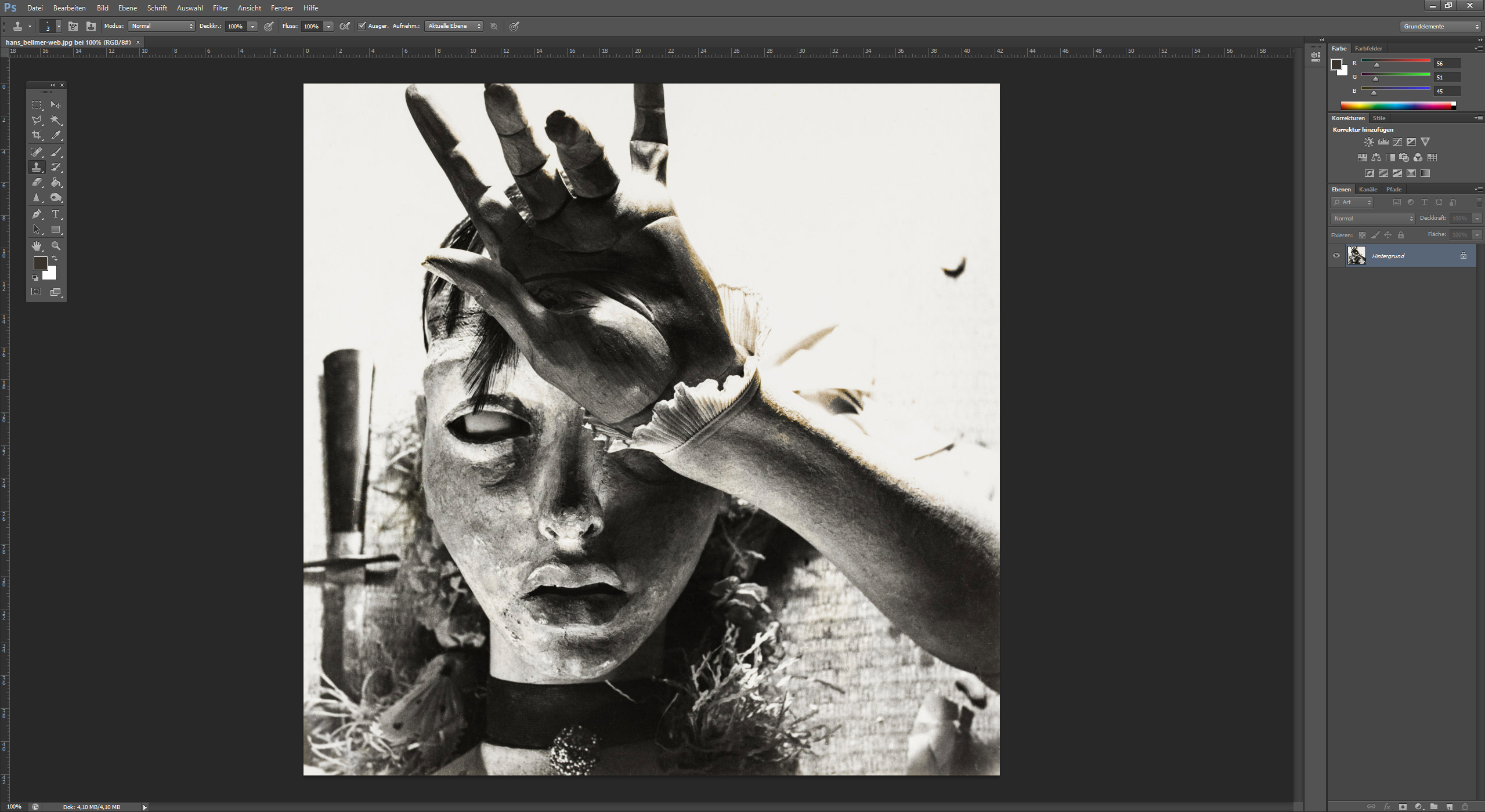Close the hans_bellmer-web.jpg document tab
The width and height of the screenshot is (1485, 812).
pyautogui.click(x=138, y=42)
